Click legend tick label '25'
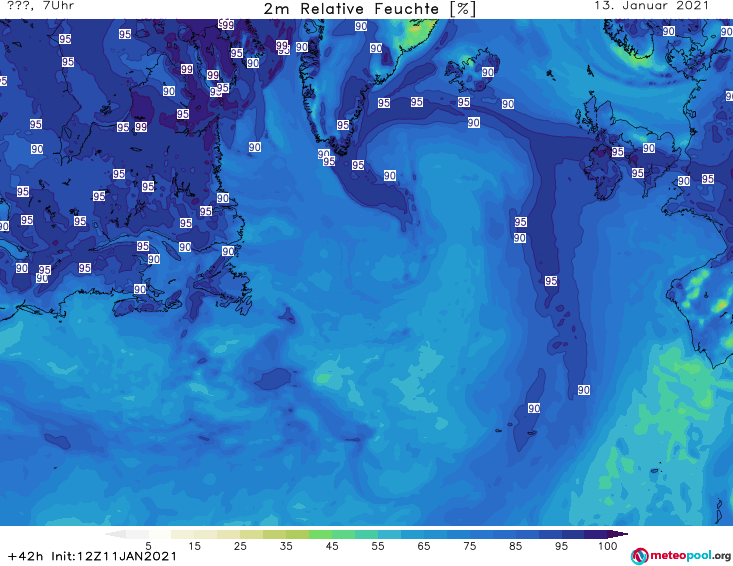This screenshot has height=566, width=733. click(x=240, y=546)
